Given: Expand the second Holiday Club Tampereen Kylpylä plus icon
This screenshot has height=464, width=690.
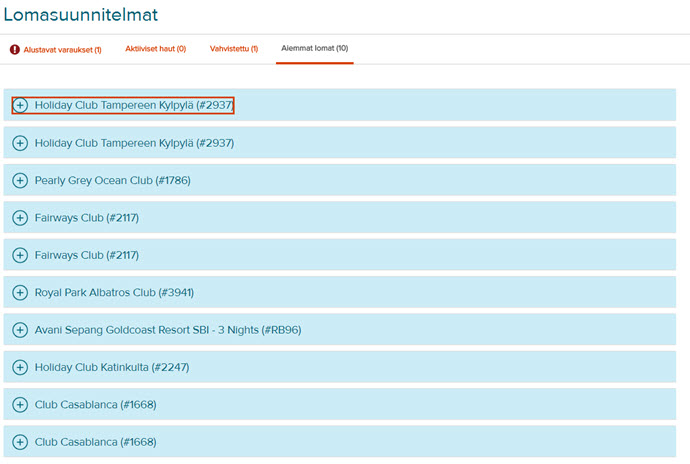Looking at the screenshot, I should click(x=20, y=143).
